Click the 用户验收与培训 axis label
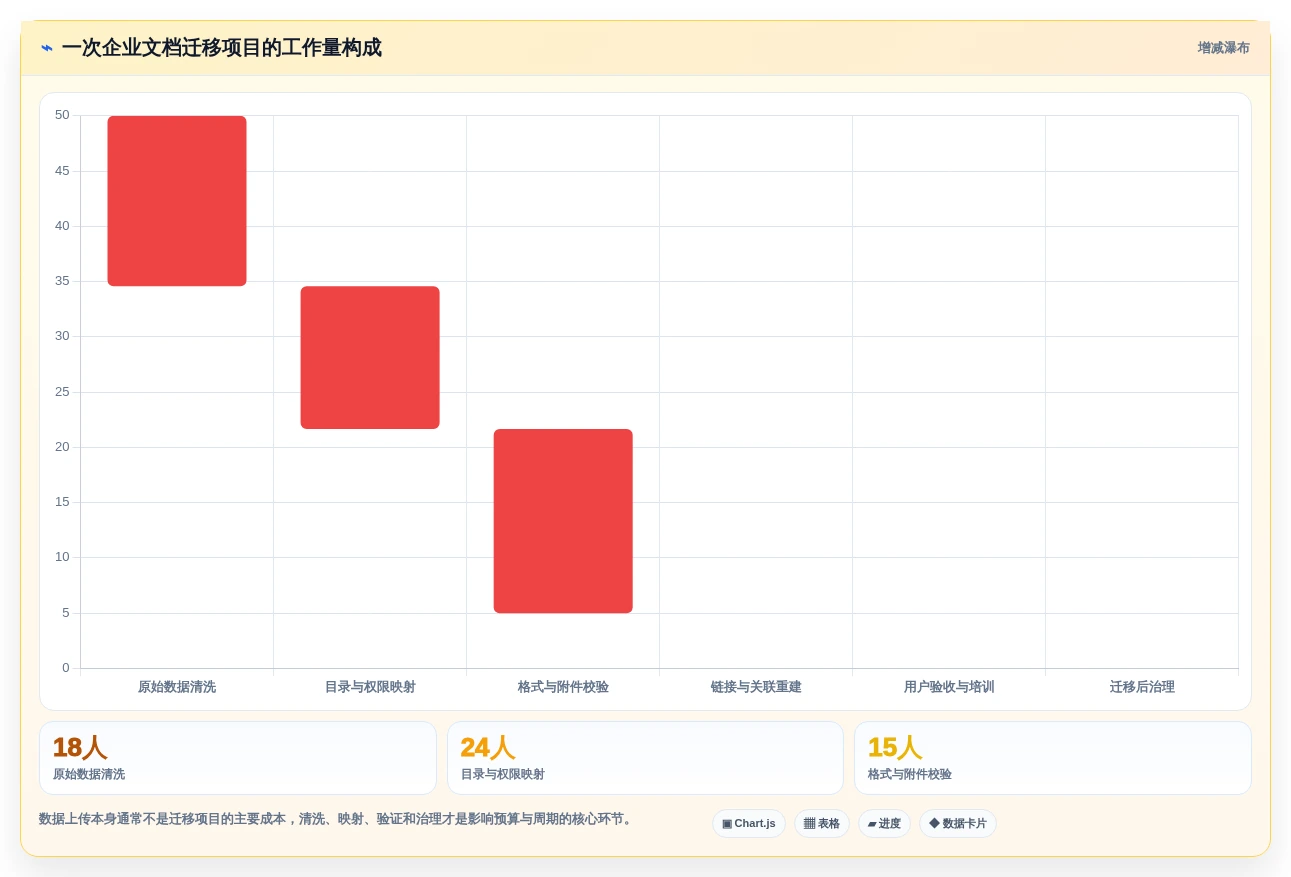Screen dimensions: 1291x877 point(949,687)
